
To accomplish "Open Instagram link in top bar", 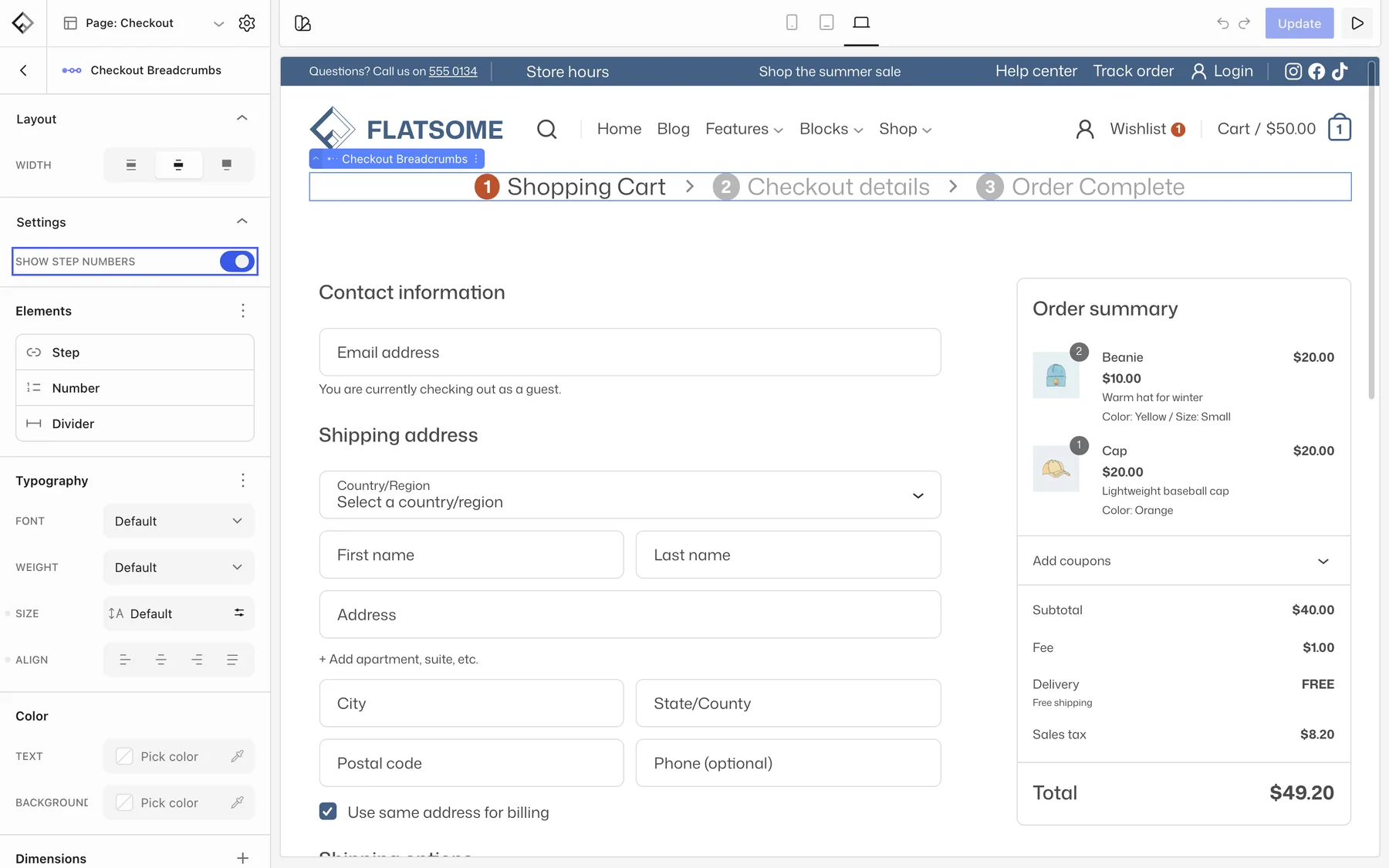I will (x=1293, y=71).
